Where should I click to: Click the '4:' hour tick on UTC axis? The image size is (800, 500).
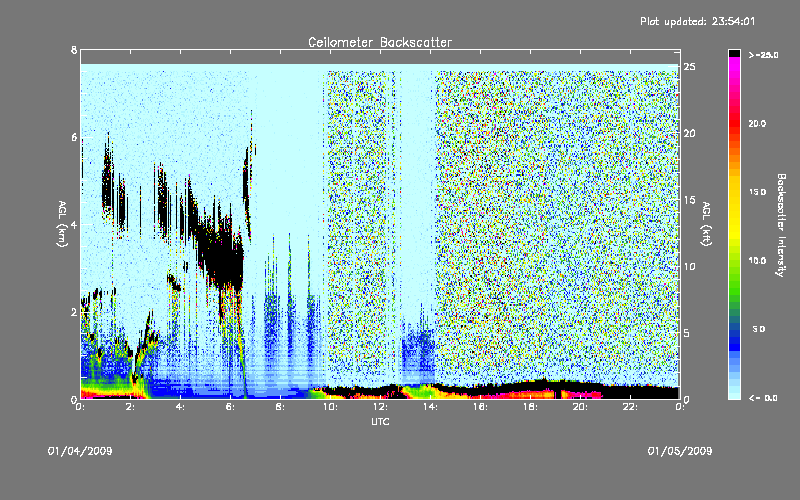(181, 407)
